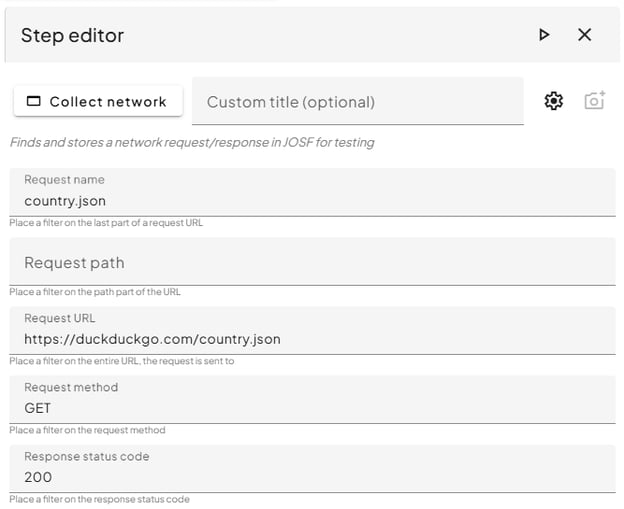624x509 pixels.
Task: Click the small 'Request name' field label
Action: [x=64, y=180]
